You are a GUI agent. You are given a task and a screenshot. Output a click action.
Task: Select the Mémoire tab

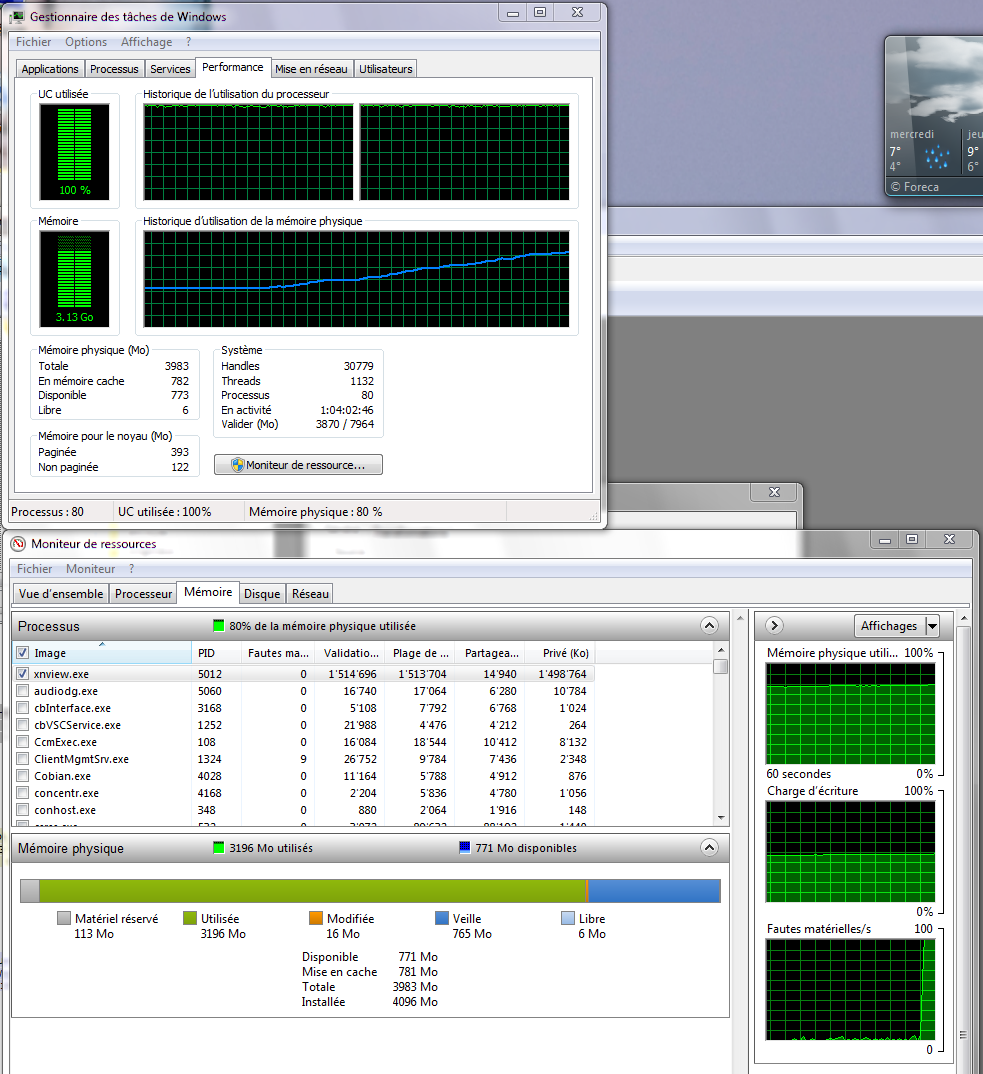[208, 592]
